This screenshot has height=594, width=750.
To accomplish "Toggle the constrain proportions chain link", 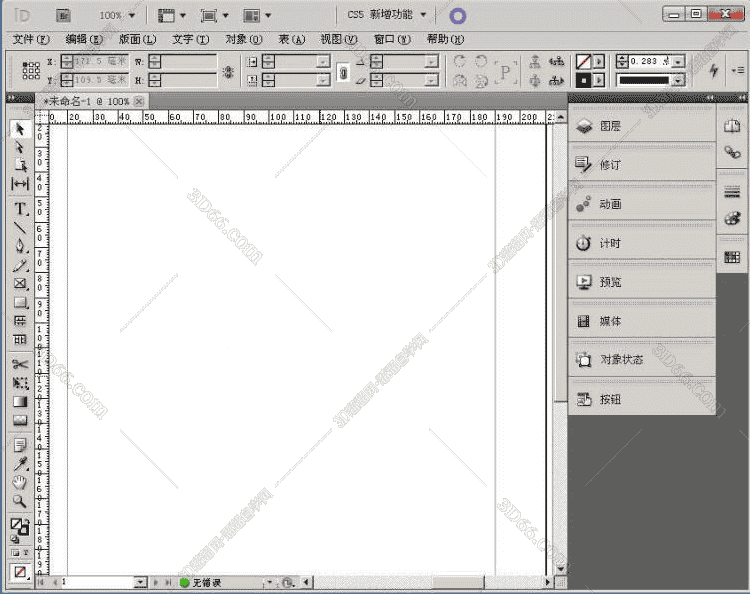I will pos(343,71).
